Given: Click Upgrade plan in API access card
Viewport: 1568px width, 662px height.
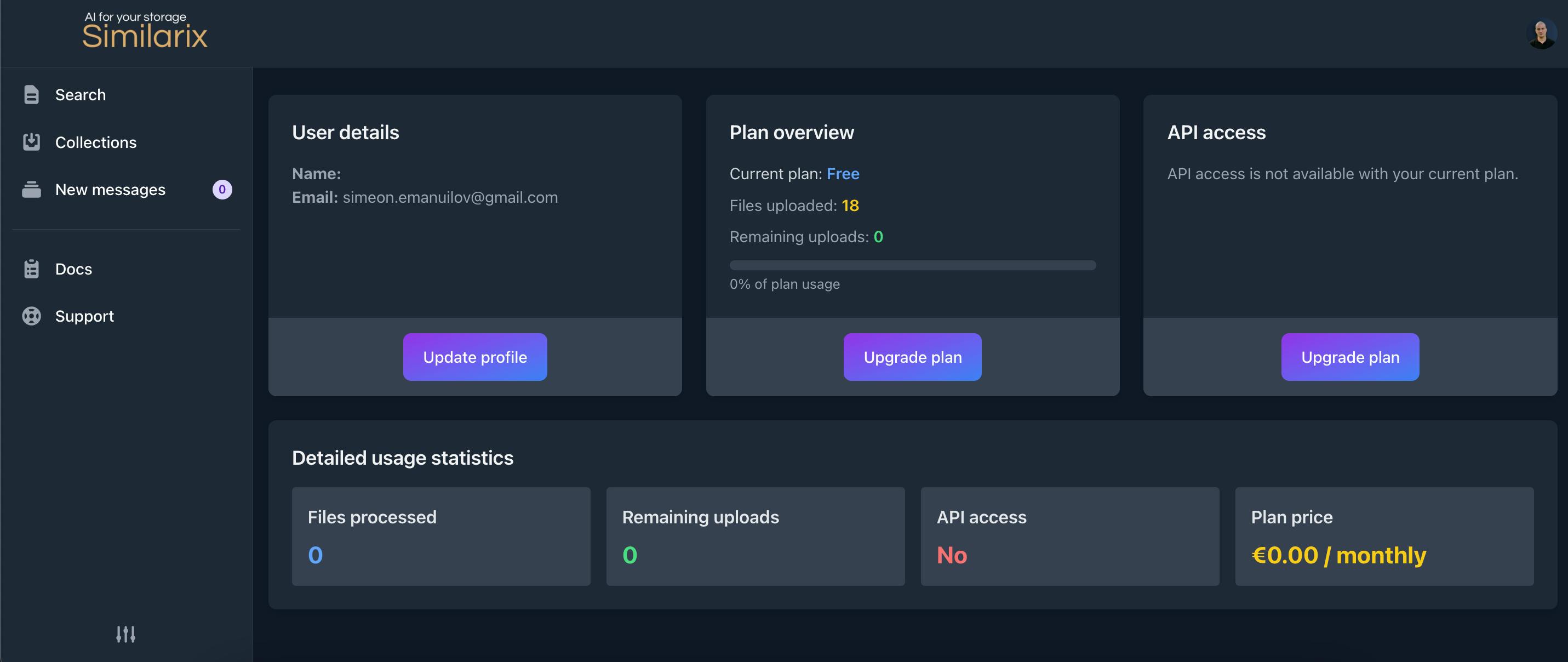Looking at the screenshot, I should coord(1350,357).
